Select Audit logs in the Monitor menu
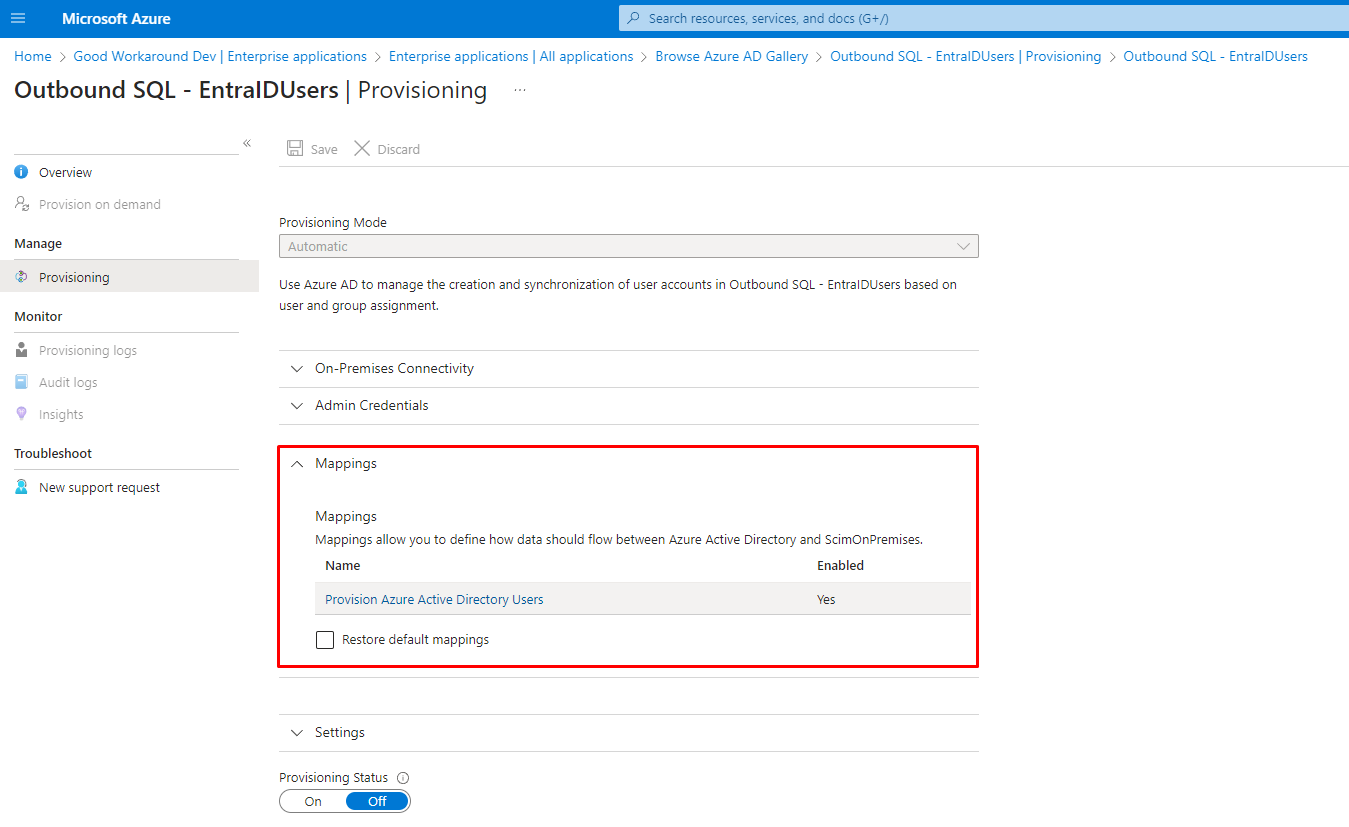The height and width of the screenshot is (827, 1349). pyautogui.click(x=68, y=383)
